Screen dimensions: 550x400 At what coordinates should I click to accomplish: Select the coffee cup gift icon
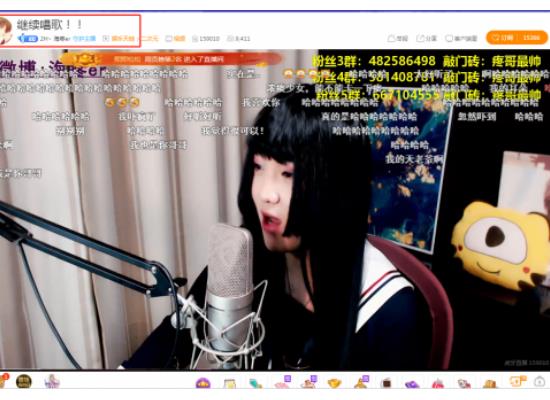point(386,383)
